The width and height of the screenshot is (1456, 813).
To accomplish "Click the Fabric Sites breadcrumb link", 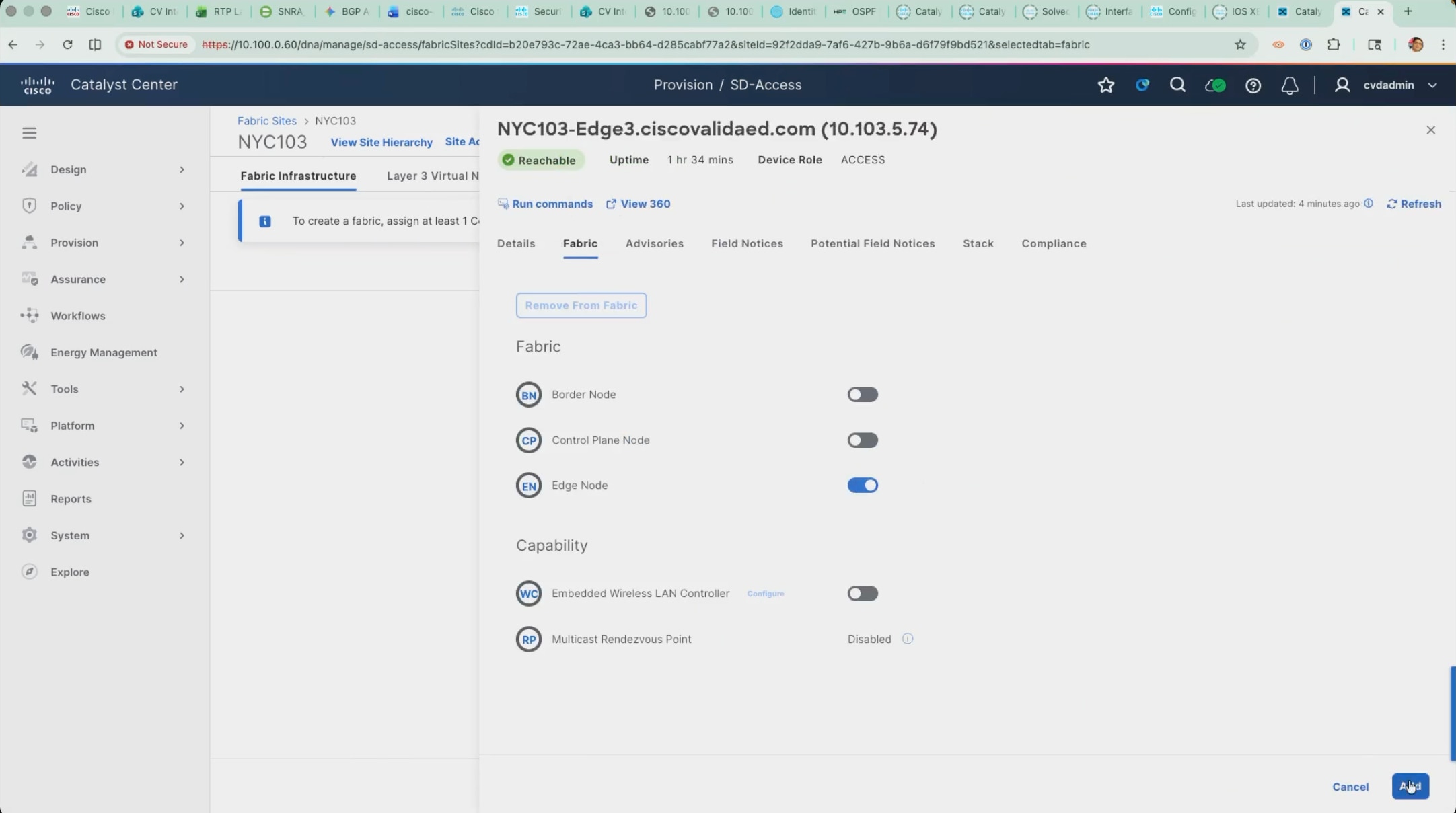I will pos(267,120).
